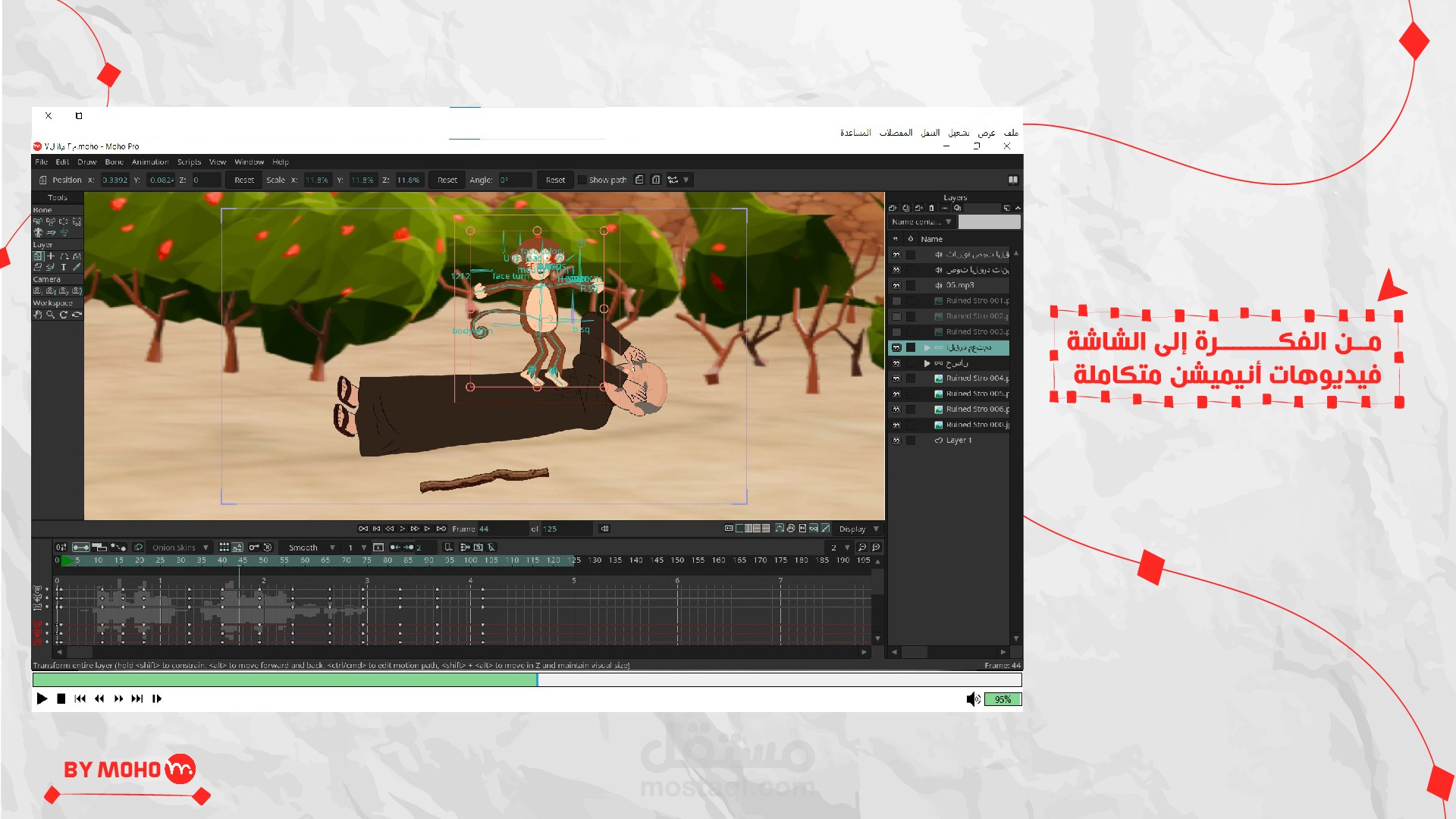Mute the media player volume speaker
The image size is (1456, 819).
click(x=973, y=699)
